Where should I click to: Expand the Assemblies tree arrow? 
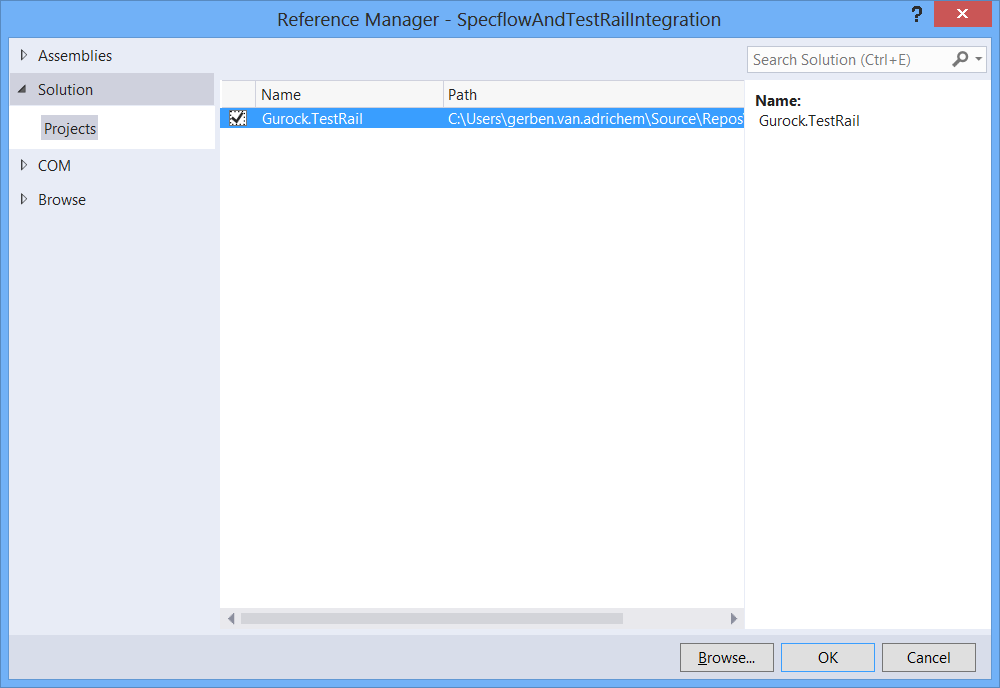coord(24,56)
